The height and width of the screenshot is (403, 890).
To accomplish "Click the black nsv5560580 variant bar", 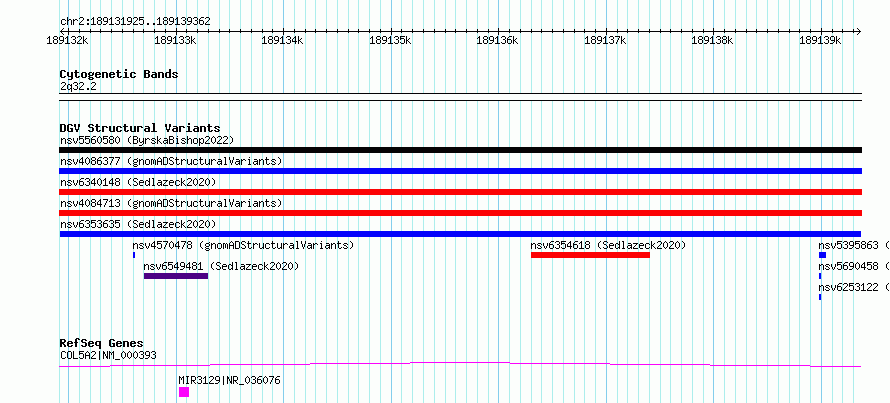I will point(460,150).
